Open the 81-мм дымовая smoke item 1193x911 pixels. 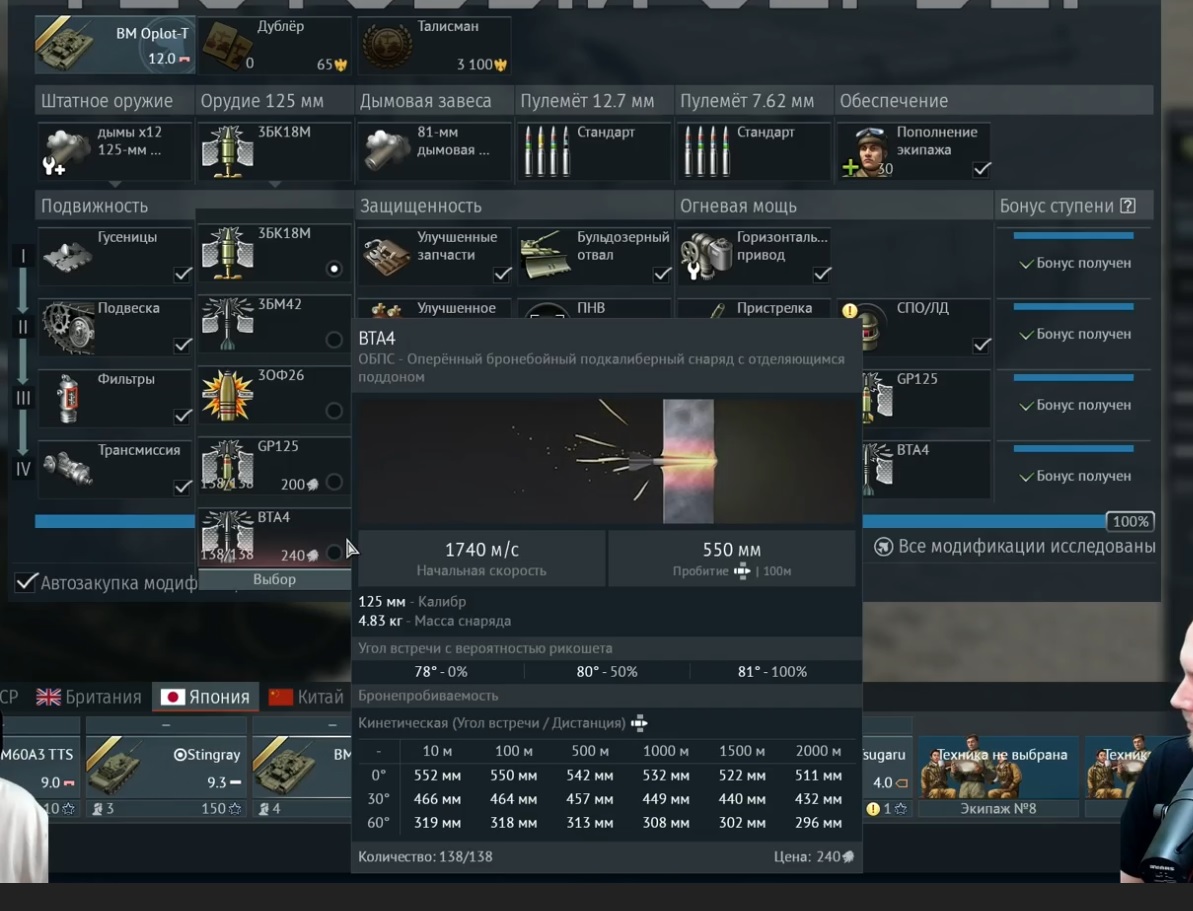point(434,151)
